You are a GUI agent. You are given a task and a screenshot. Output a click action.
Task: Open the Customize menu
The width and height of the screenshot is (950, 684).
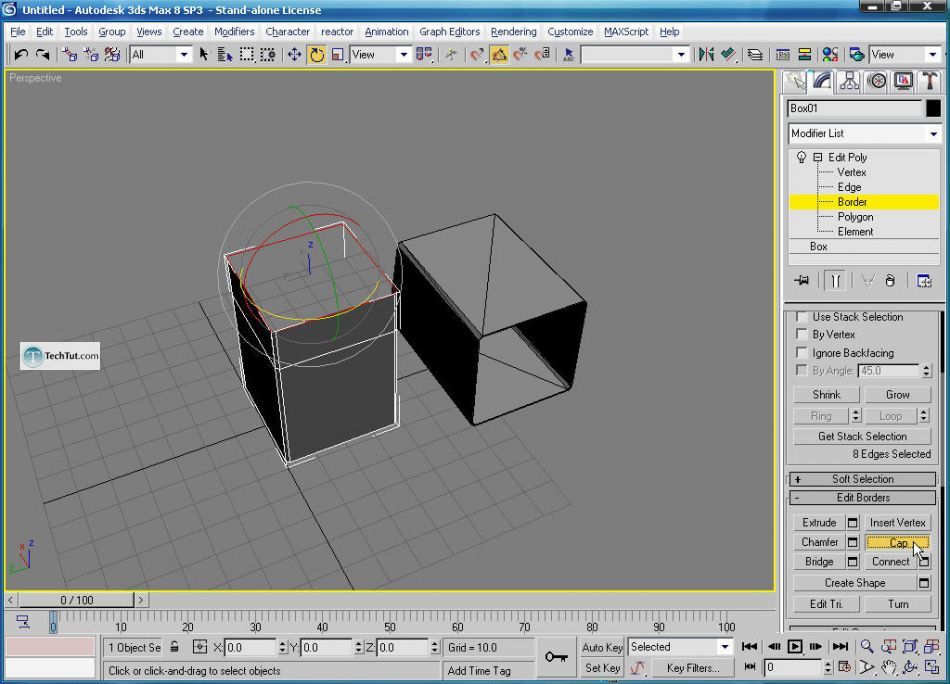pyautogui.click(x=570, y=32)
